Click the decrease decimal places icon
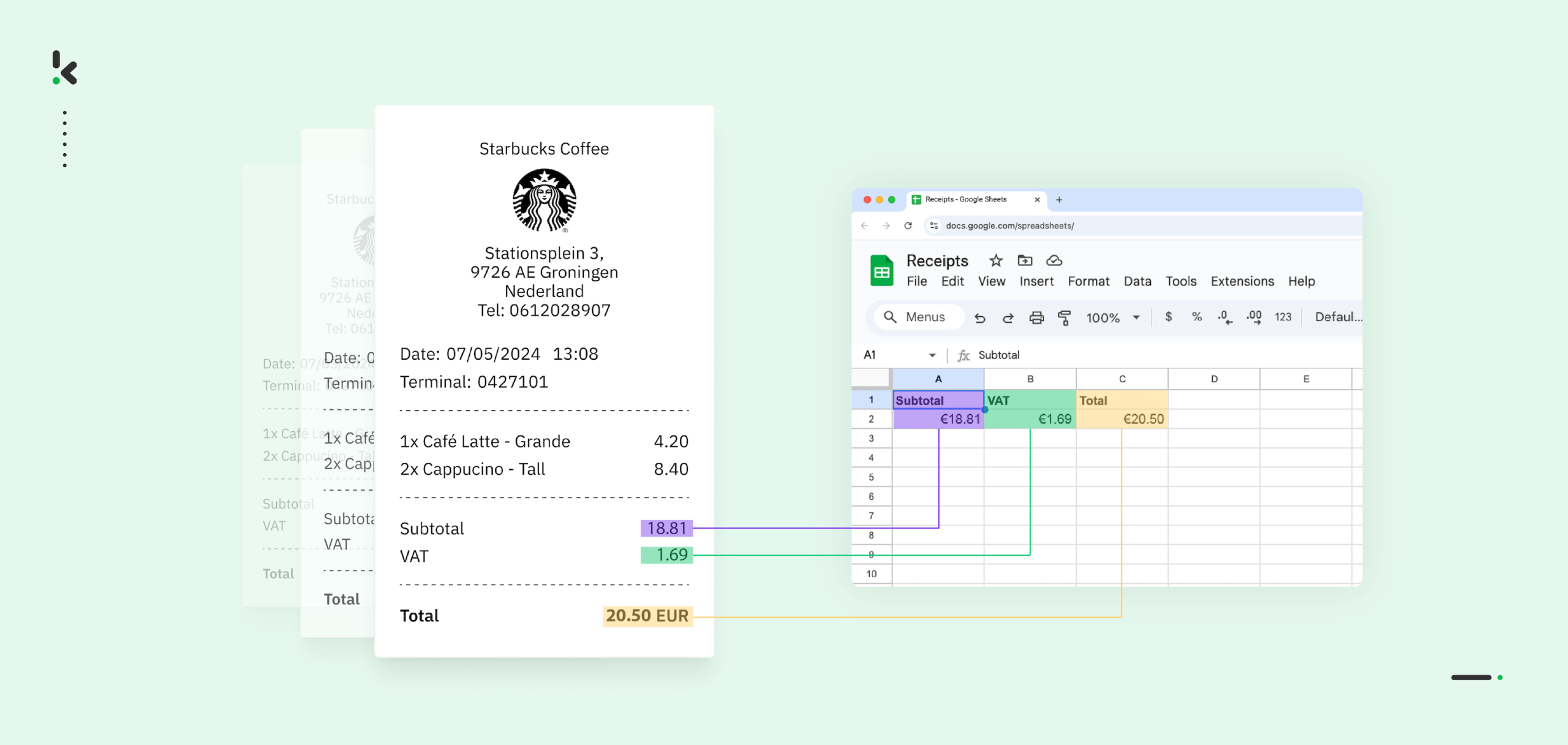Image resolution: width=1568 pixels, height=745 pixels. [1226, 318]
